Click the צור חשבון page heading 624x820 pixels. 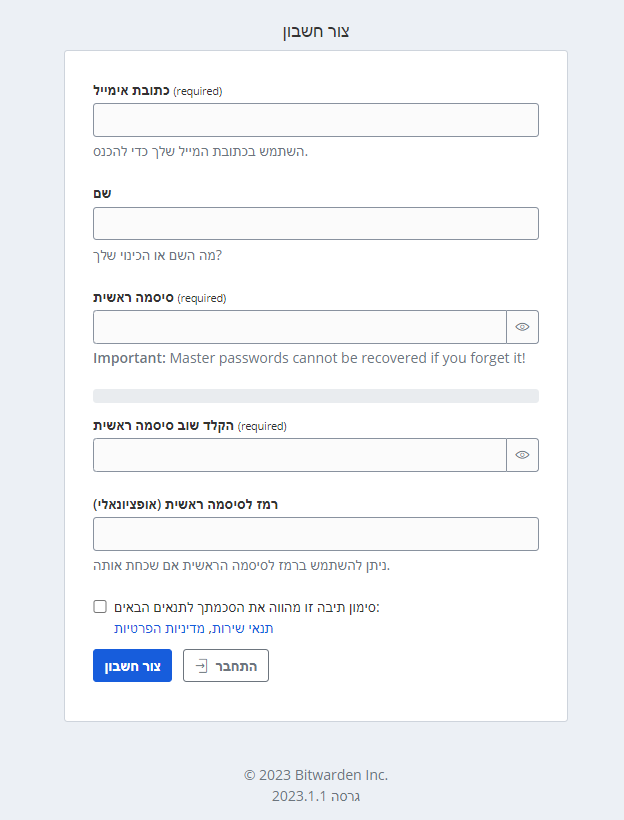[315, 31]
